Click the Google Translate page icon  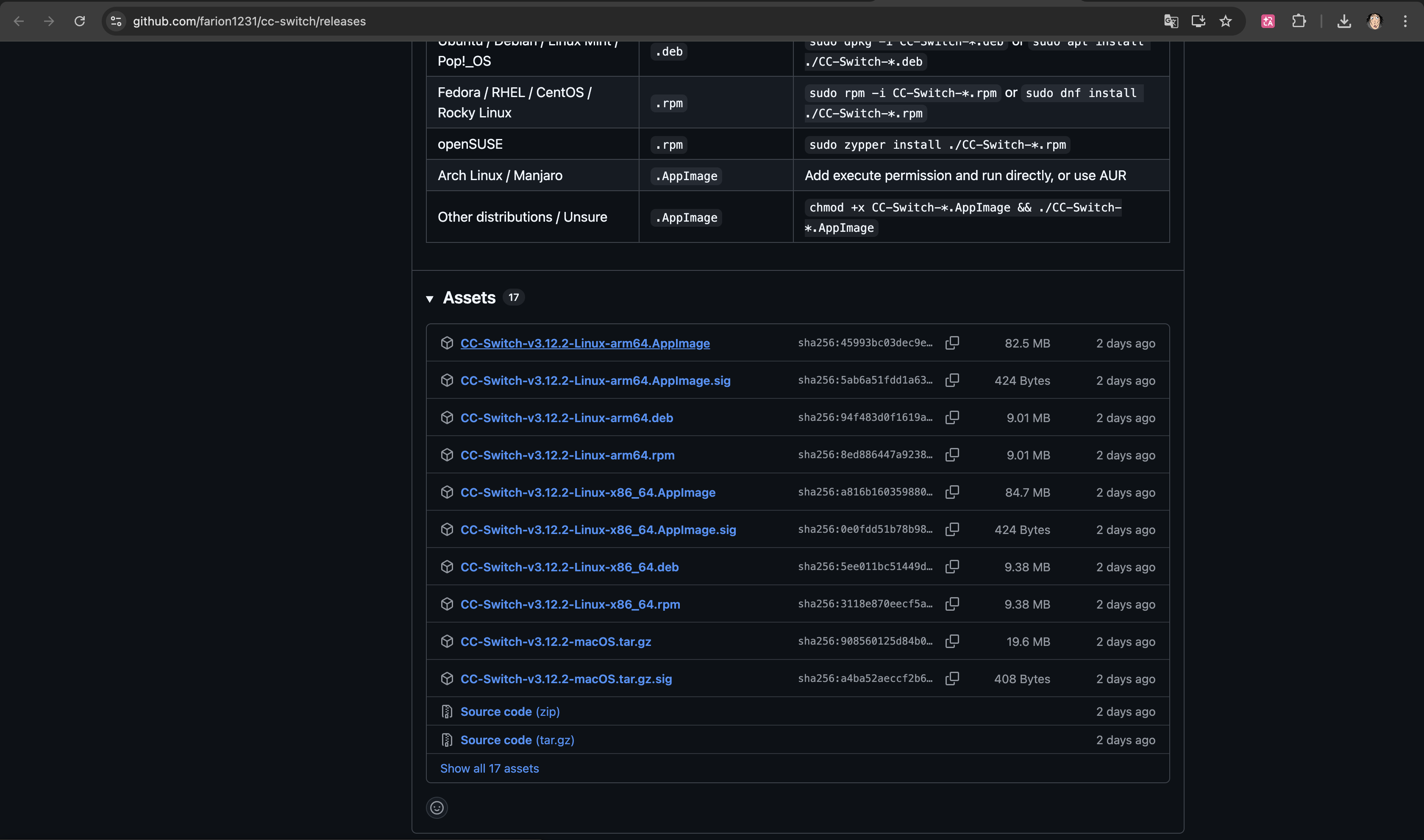pyautogui.click(x=1171, y=22)
